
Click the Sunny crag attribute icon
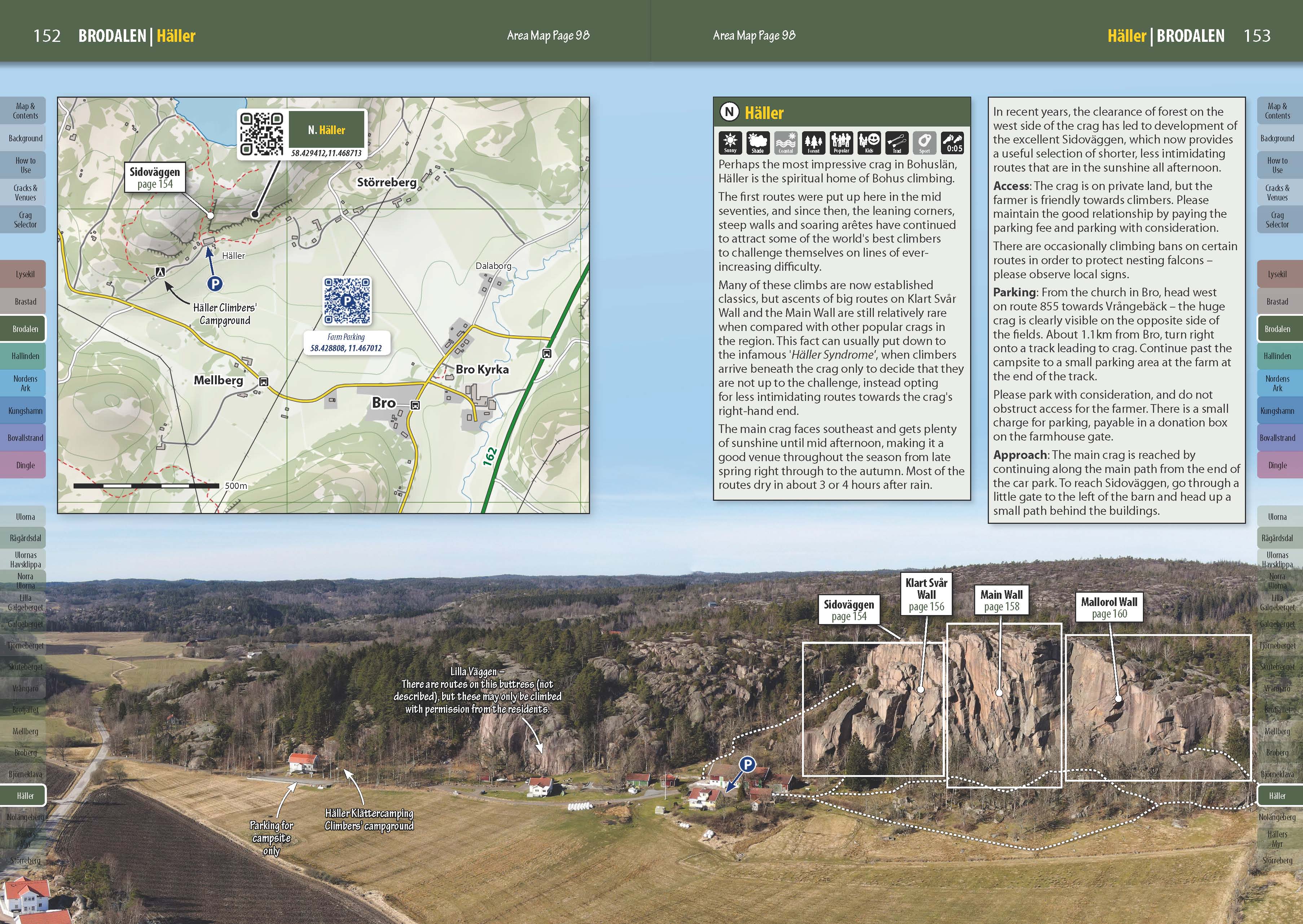coord(730,143)
